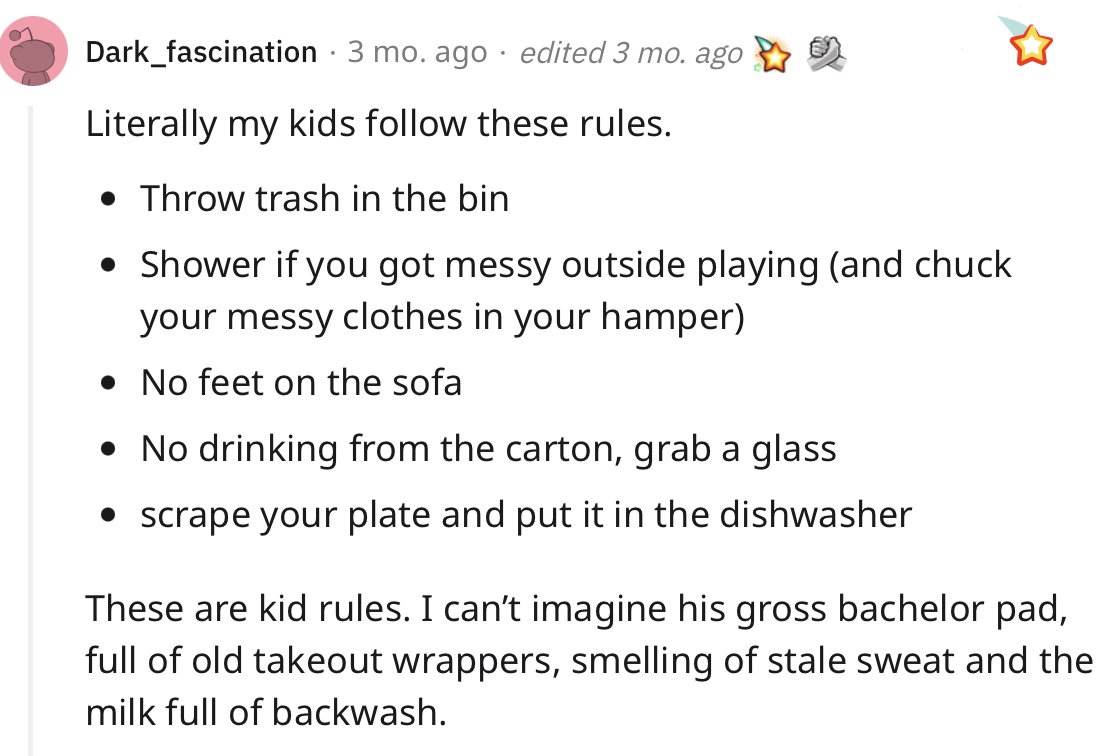Viewport: 1104px width, 756px height.
Task: Click the party-hat star award icon
Action: click(772, 53)
